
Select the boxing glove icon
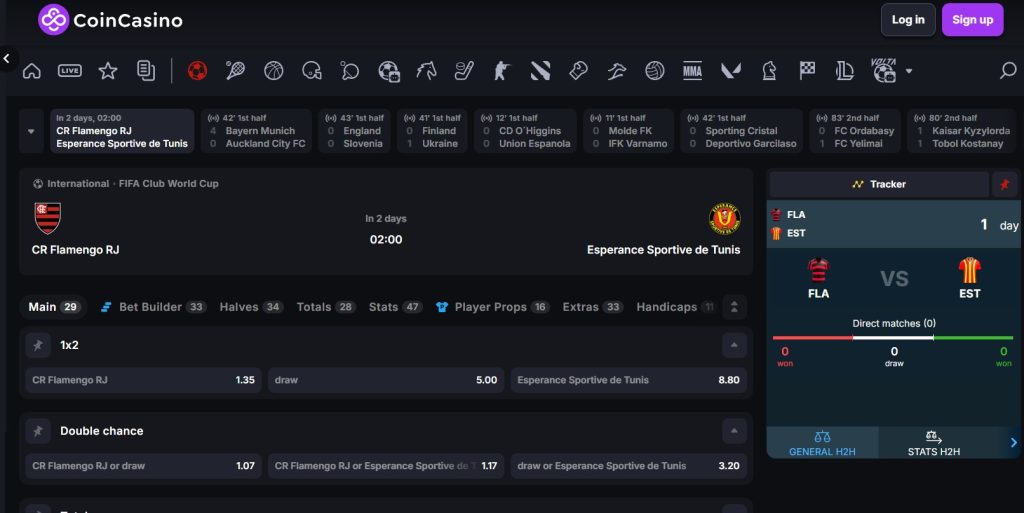578,70
